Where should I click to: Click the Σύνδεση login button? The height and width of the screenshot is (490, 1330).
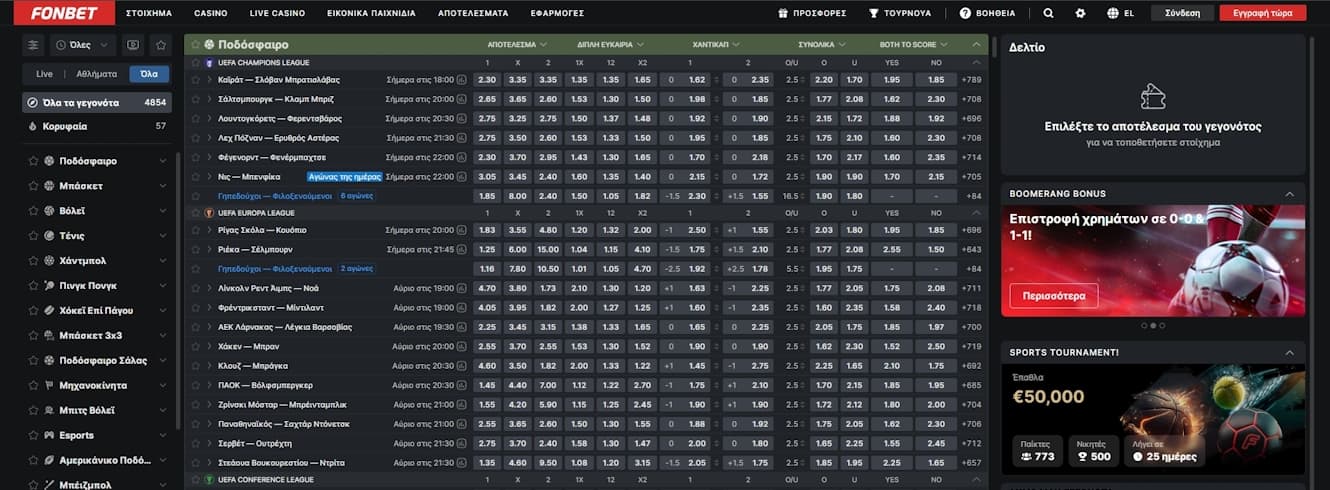(1182, 14)
